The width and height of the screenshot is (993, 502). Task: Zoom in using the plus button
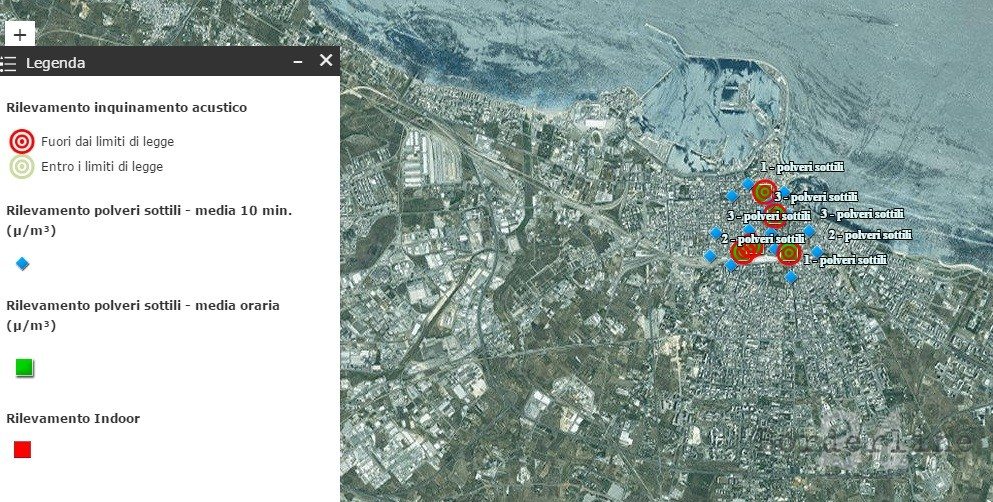click(x=20, y=33)
